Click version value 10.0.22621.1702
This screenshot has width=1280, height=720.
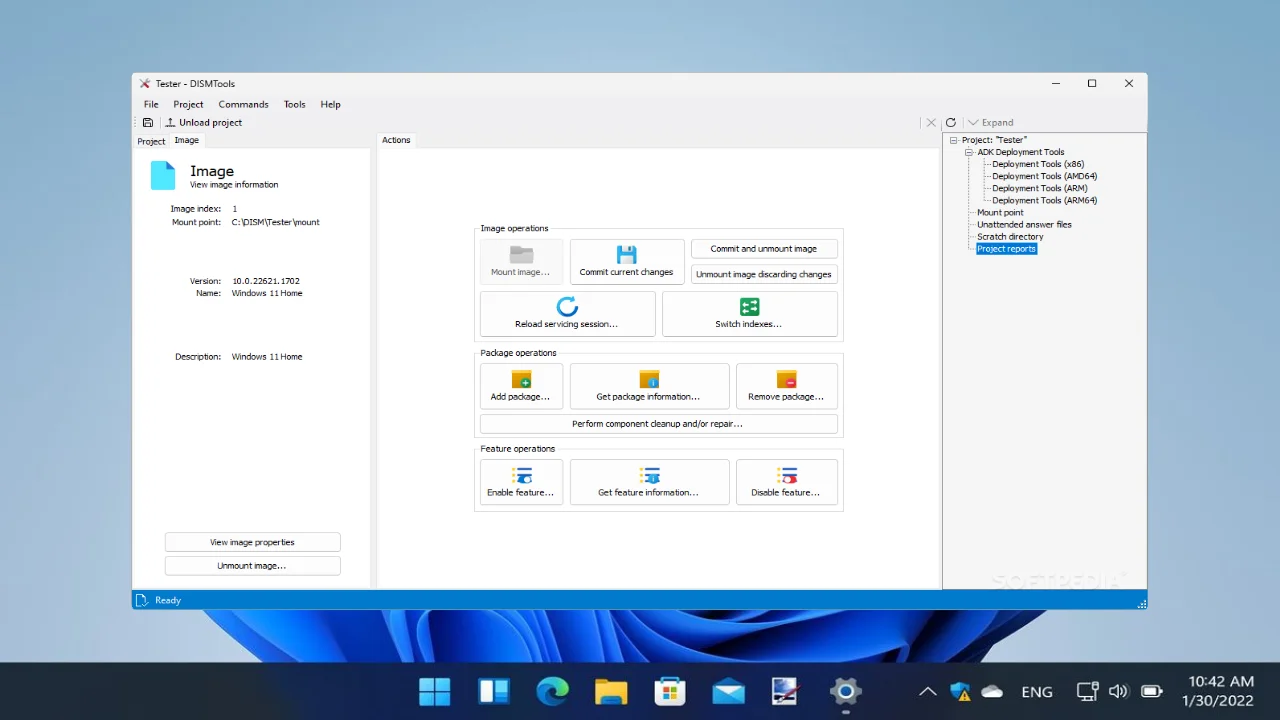click(x=266, y=281)
